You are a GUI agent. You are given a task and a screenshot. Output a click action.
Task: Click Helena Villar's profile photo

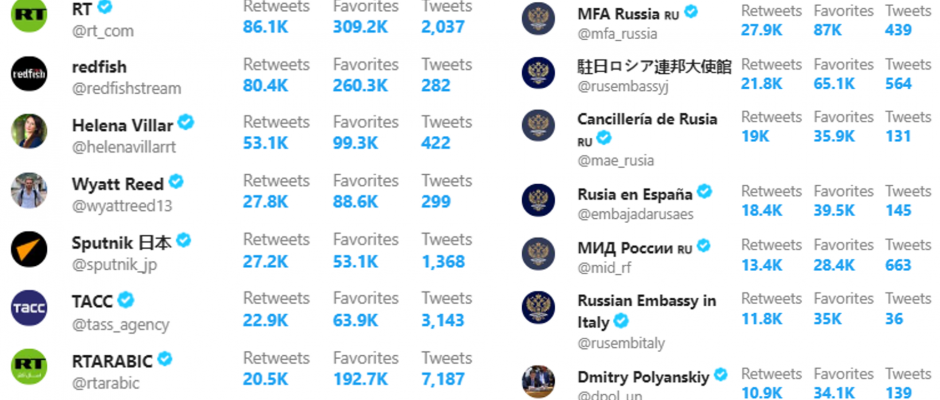[29, 131]
